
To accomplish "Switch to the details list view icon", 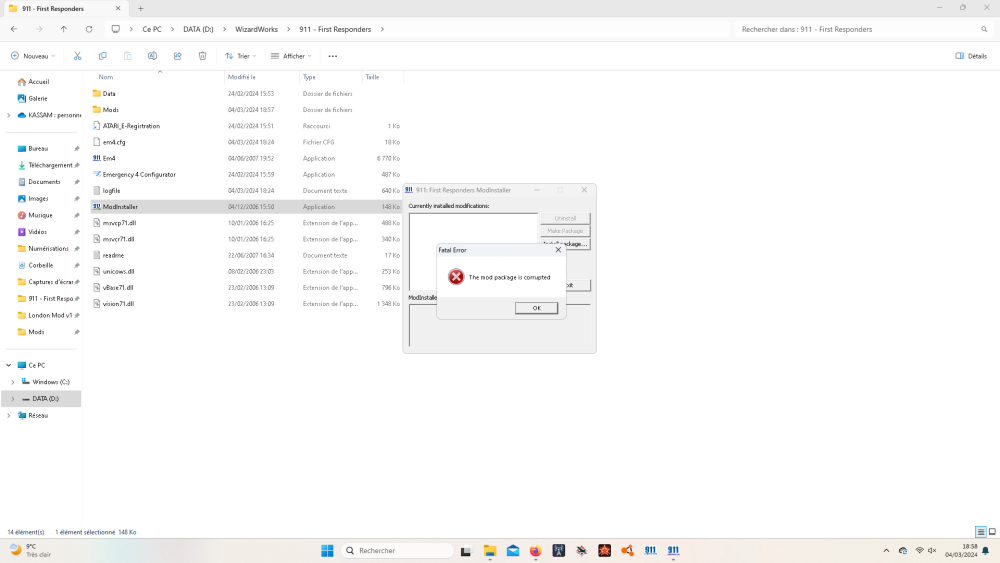I will click(981, 532).
